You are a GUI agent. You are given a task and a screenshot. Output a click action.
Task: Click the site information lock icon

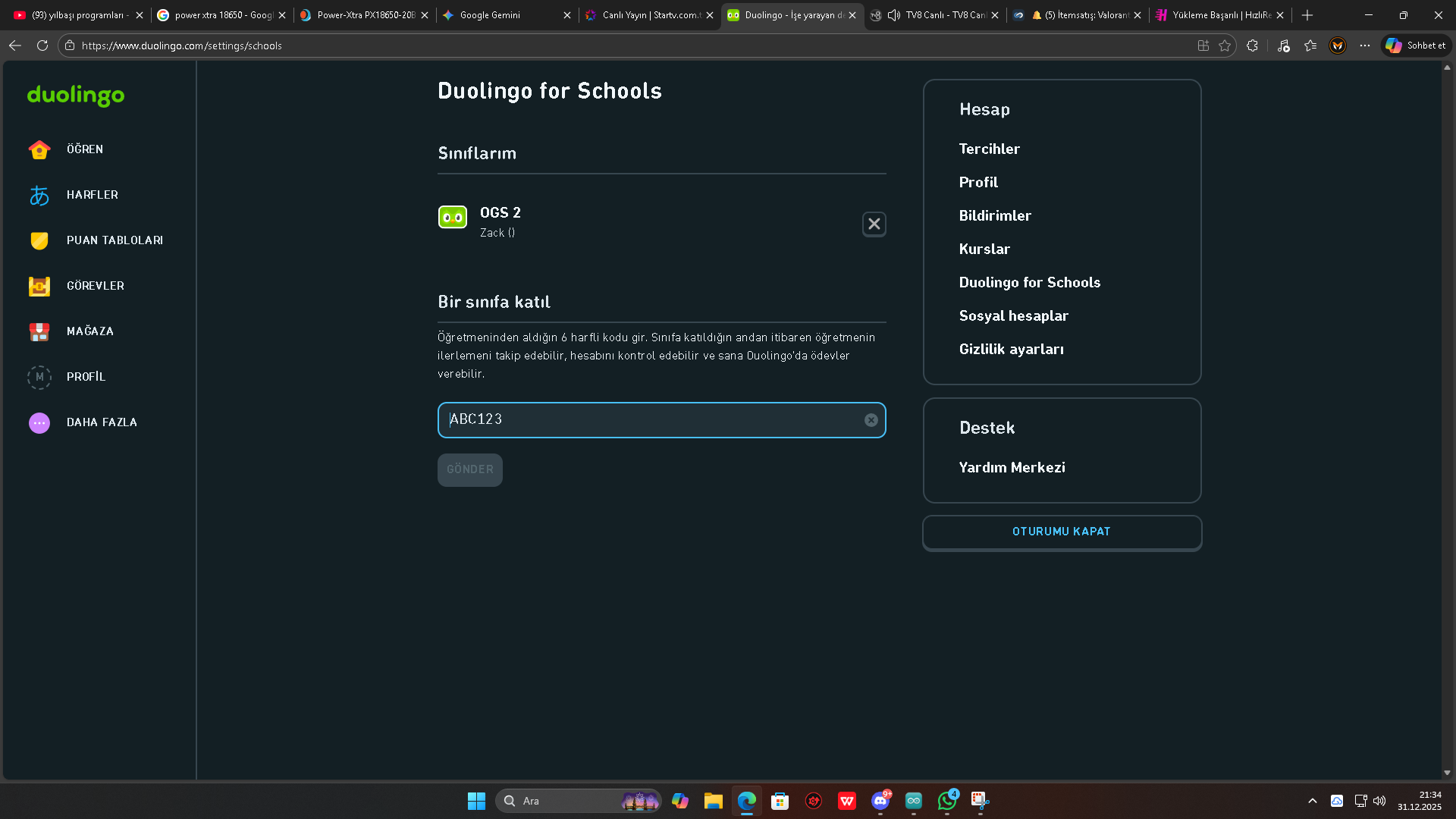tap(70, 45)
